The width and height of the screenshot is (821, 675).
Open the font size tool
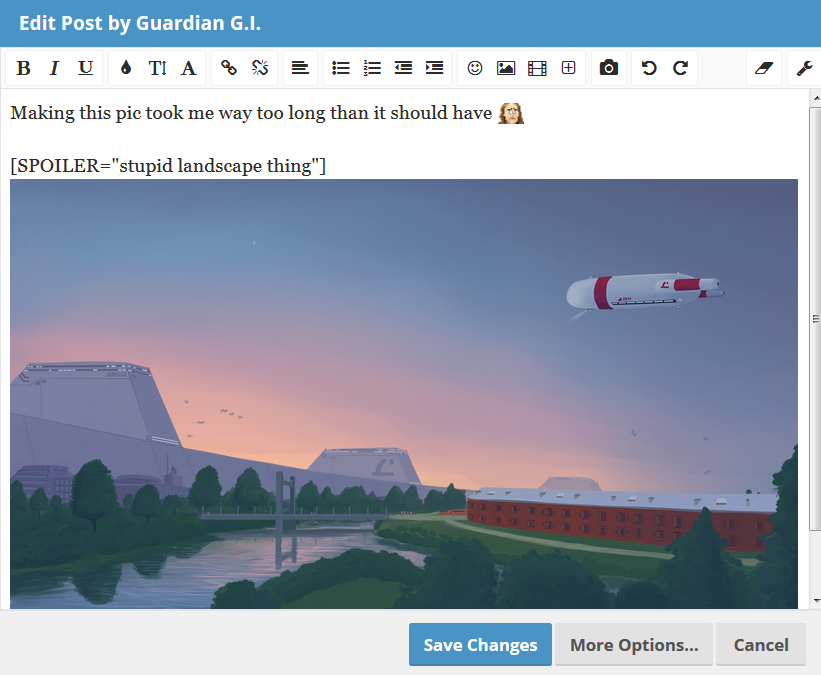point(157,68)
